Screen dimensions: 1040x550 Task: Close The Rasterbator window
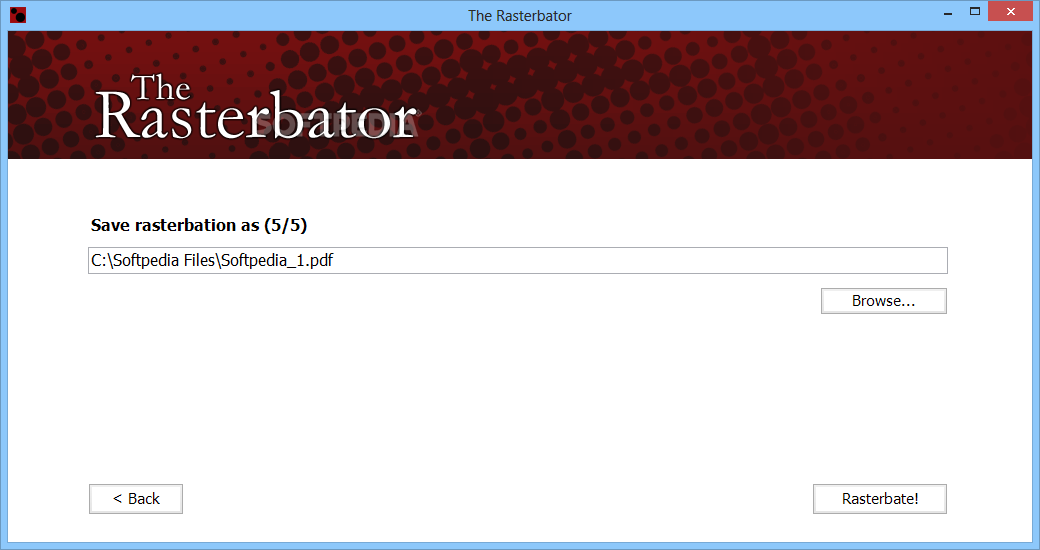(1010, 11)
